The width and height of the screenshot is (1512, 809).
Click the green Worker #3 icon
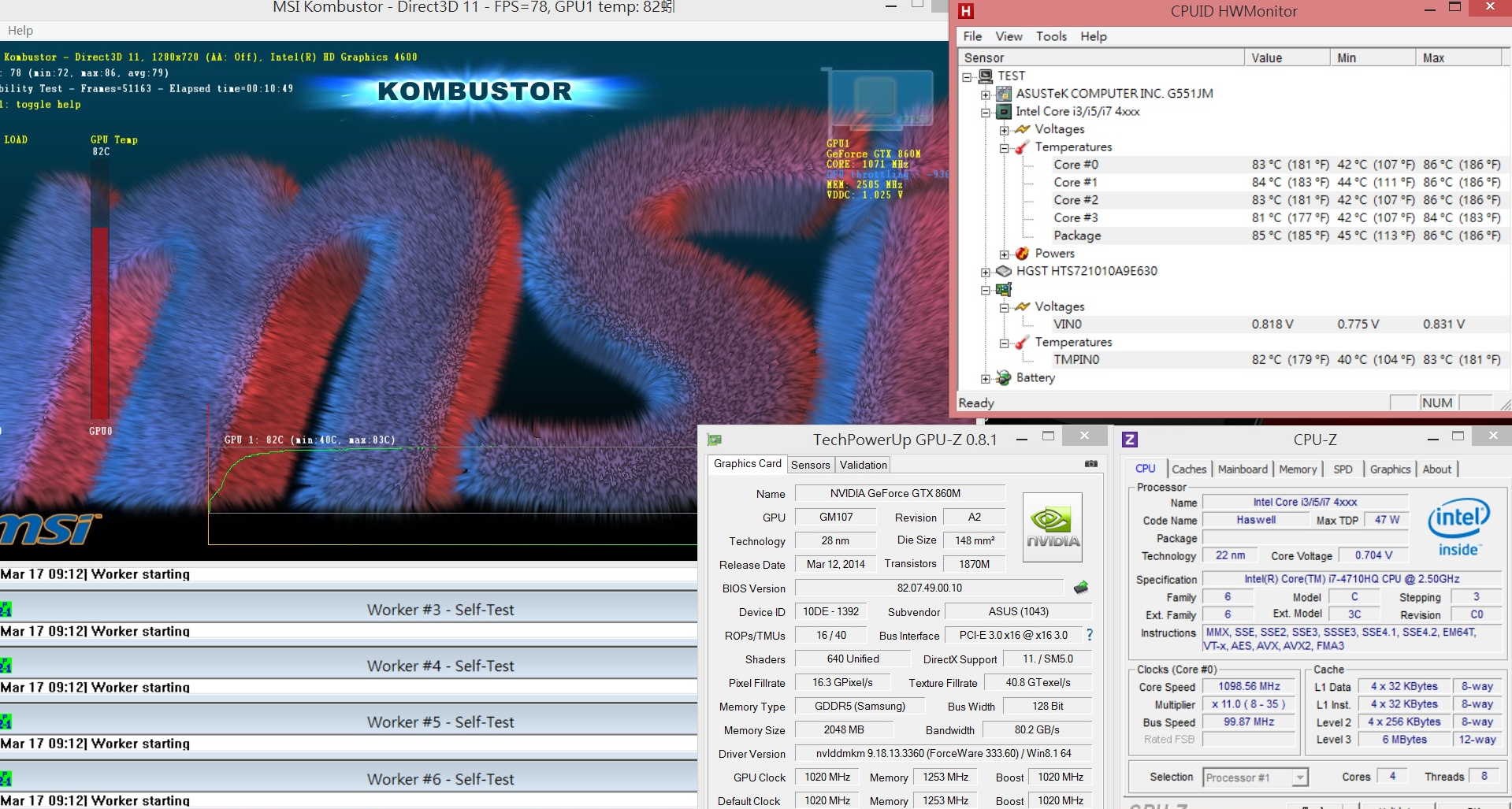click(x=6, y=609)
